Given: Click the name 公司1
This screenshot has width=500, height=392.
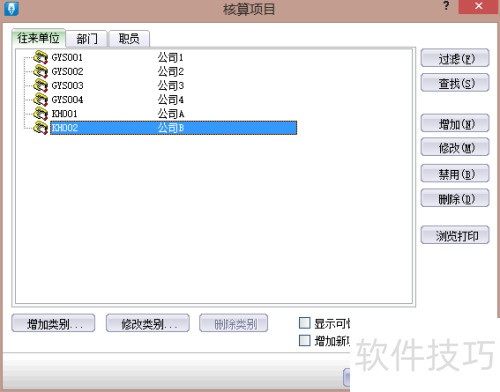Looking at the screenshot, I should [x=171, y=57].
